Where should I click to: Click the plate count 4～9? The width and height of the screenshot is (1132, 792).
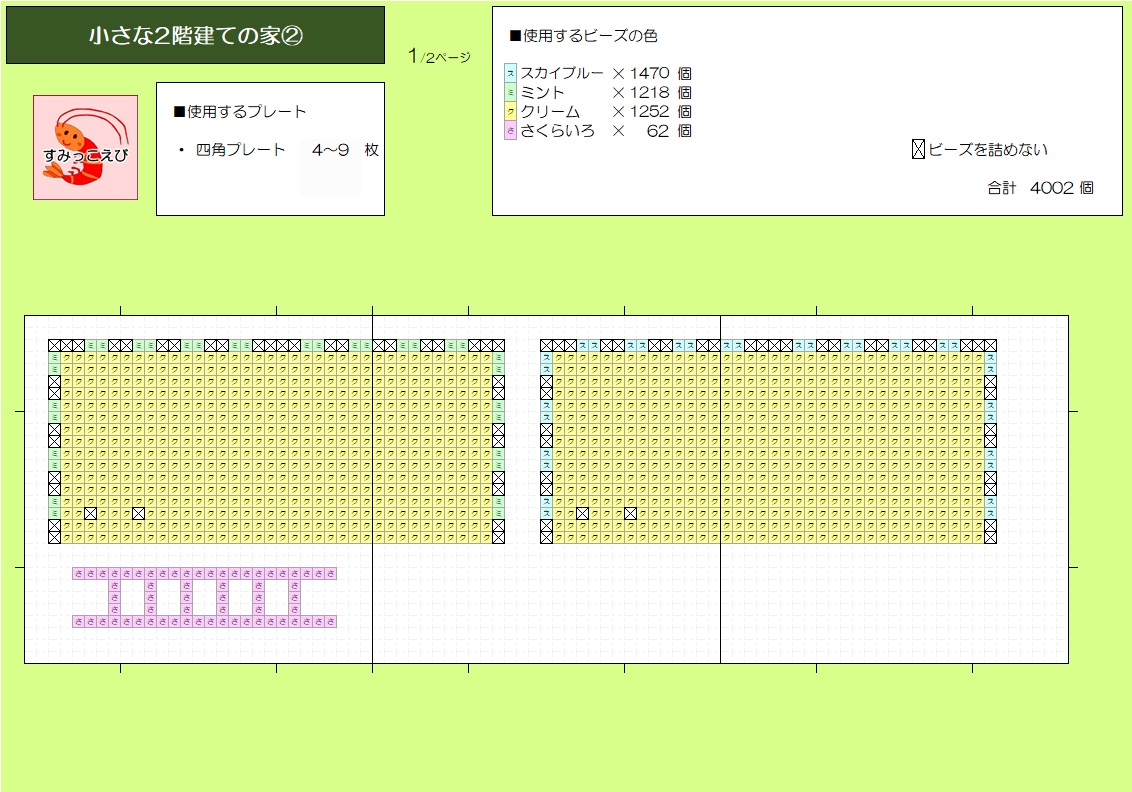[x=331, y=149]
